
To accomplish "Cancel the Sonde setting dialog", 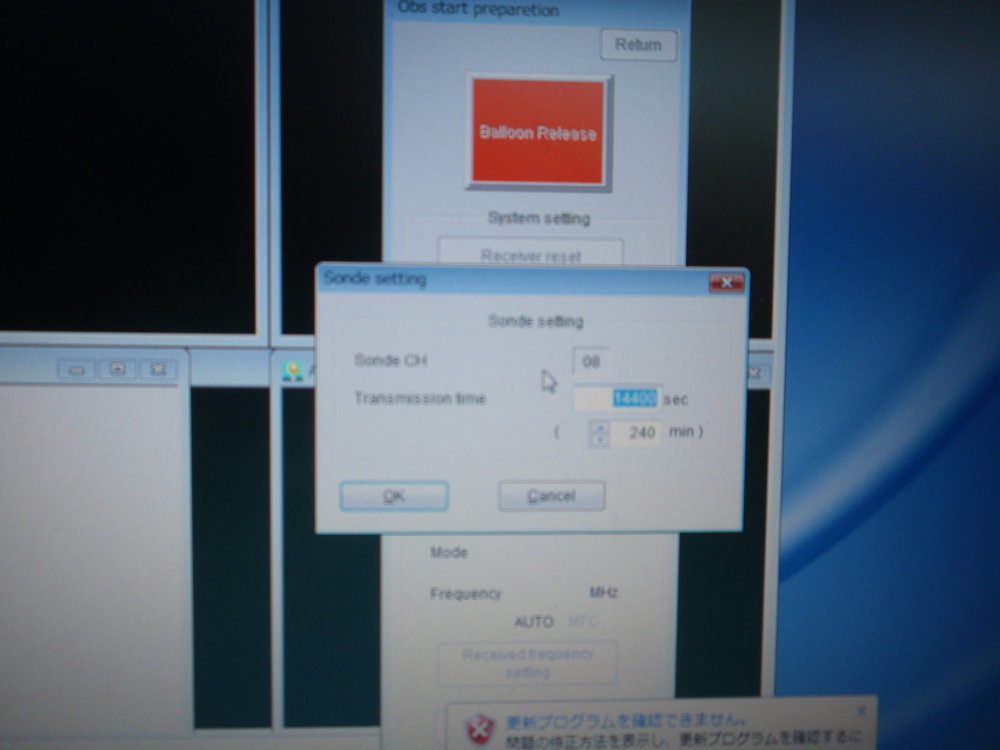I will (551, 496).
